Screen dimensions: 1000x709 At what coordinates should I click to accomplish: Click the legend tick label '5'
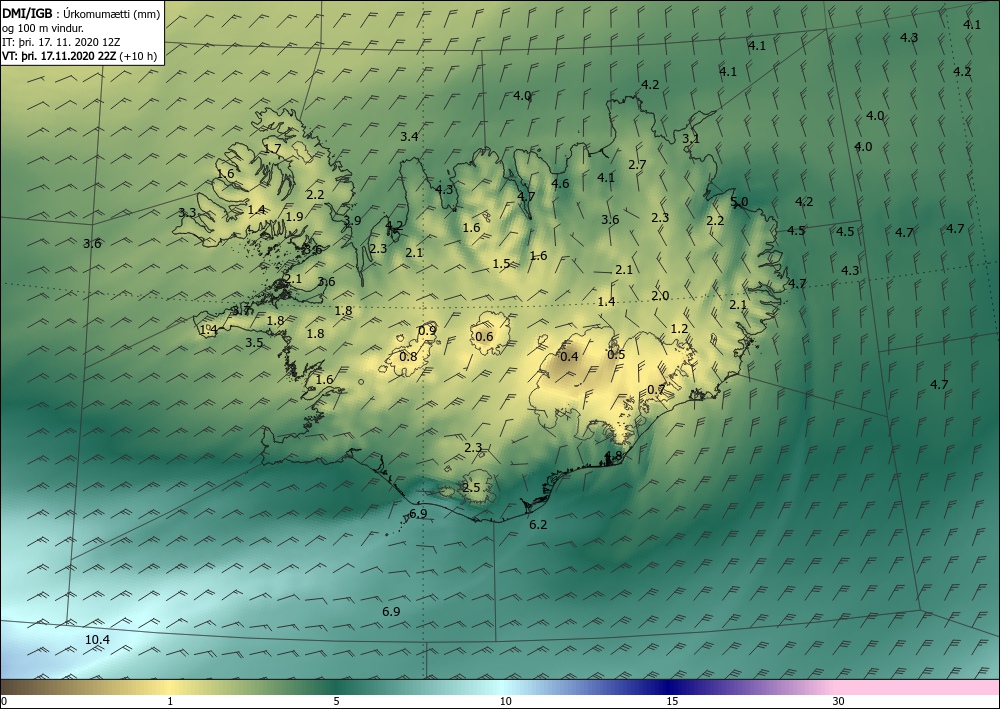point(336,701)
